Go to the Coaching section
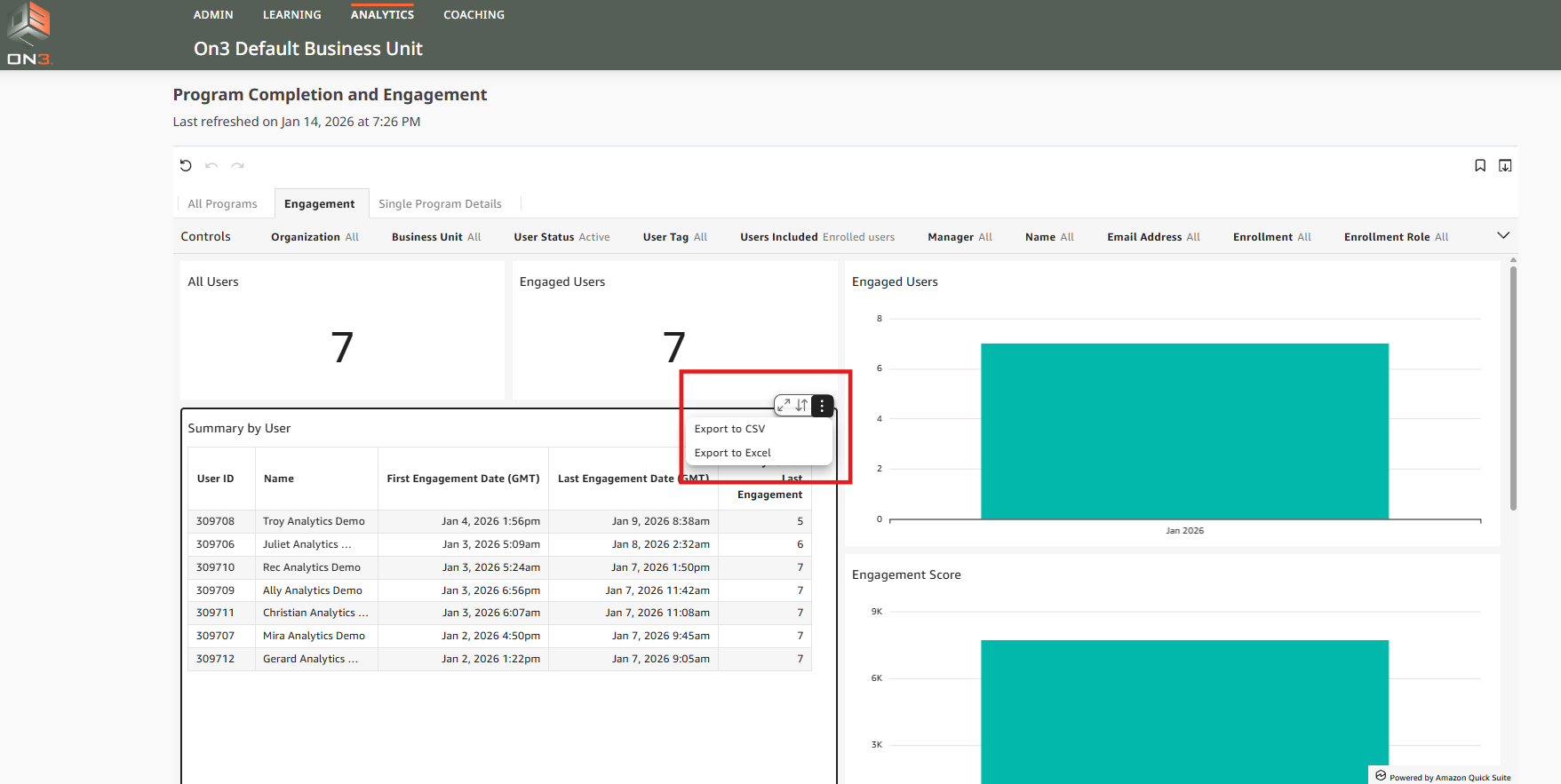The width and height of the screenshot is (1561, 784). [474, 15]
